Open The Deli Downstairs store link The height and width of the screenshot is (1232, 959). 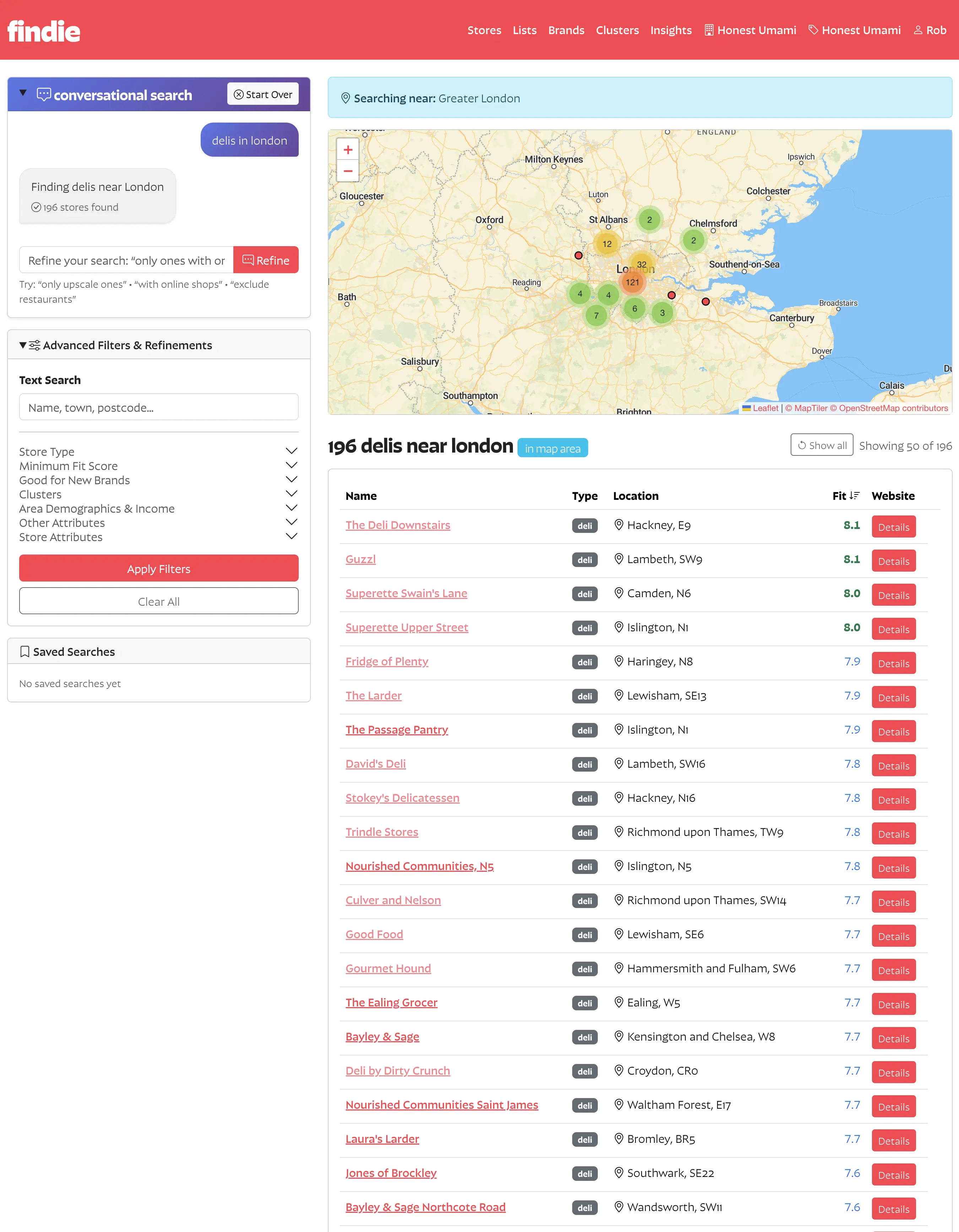click(x=398, y=525)
